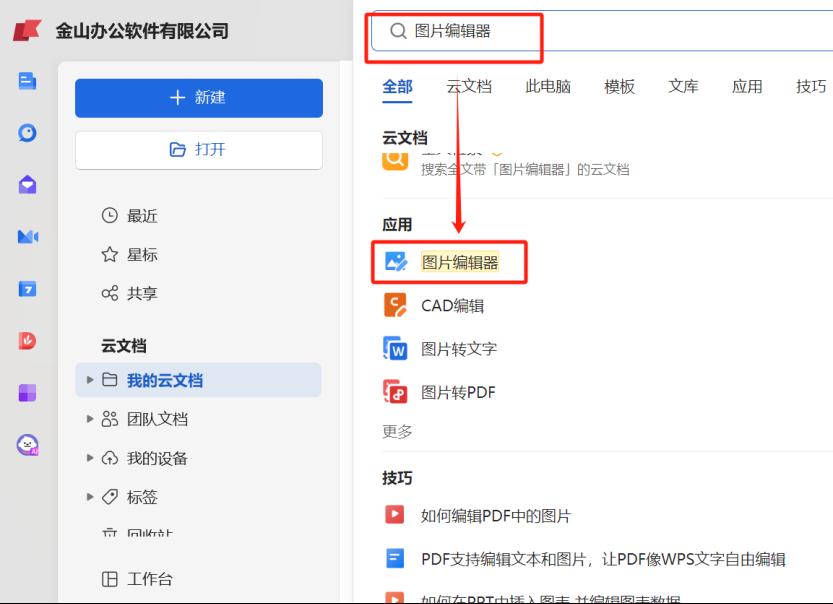The image size is (833, 604).
Task: Click the 打开 button
Action: coord(199,150)
